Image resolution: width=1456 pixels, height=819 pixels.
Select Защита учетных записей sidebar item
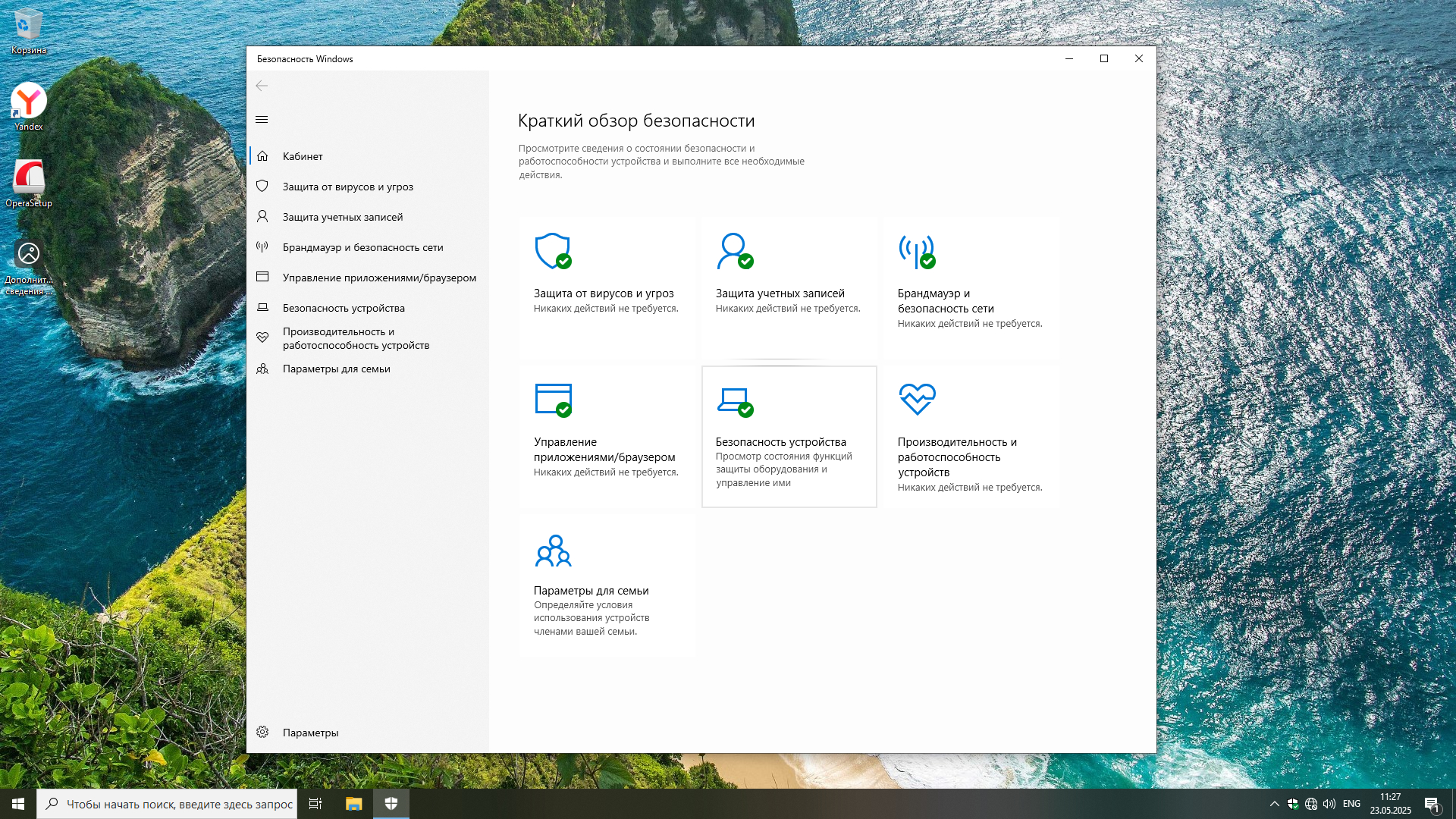343,217
